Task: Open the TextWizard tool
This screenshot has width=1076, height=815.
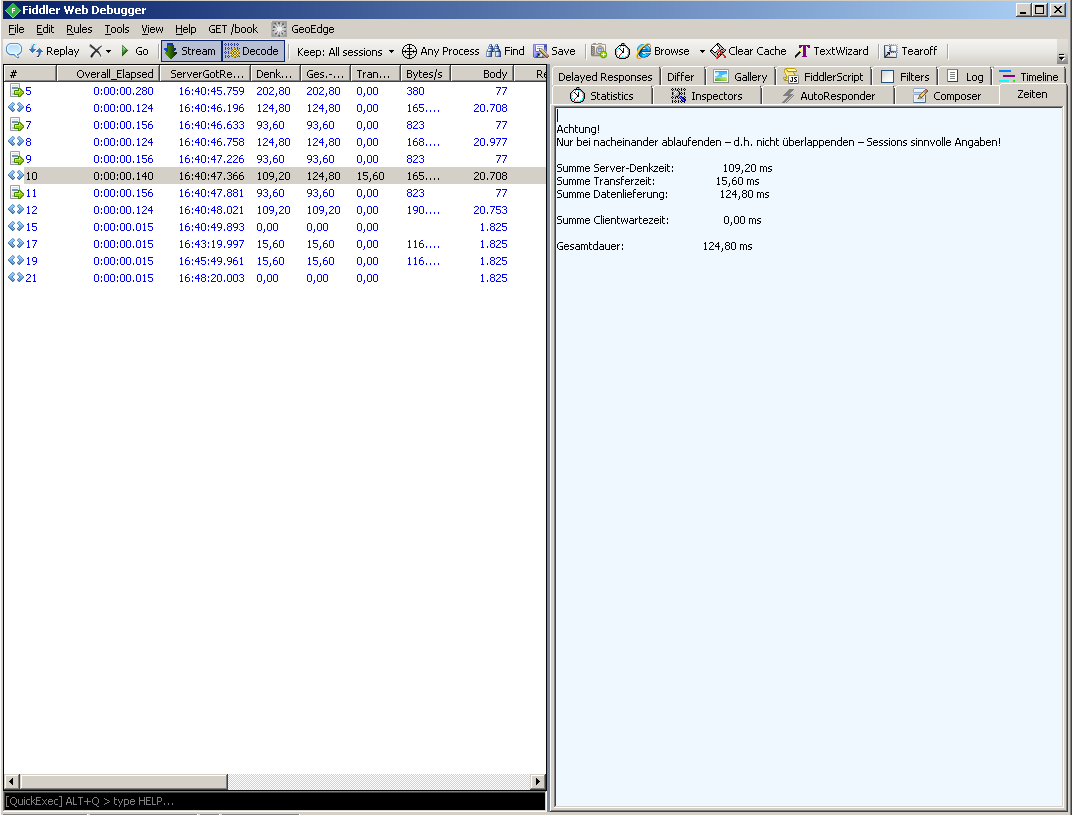Action: [832, 51]
